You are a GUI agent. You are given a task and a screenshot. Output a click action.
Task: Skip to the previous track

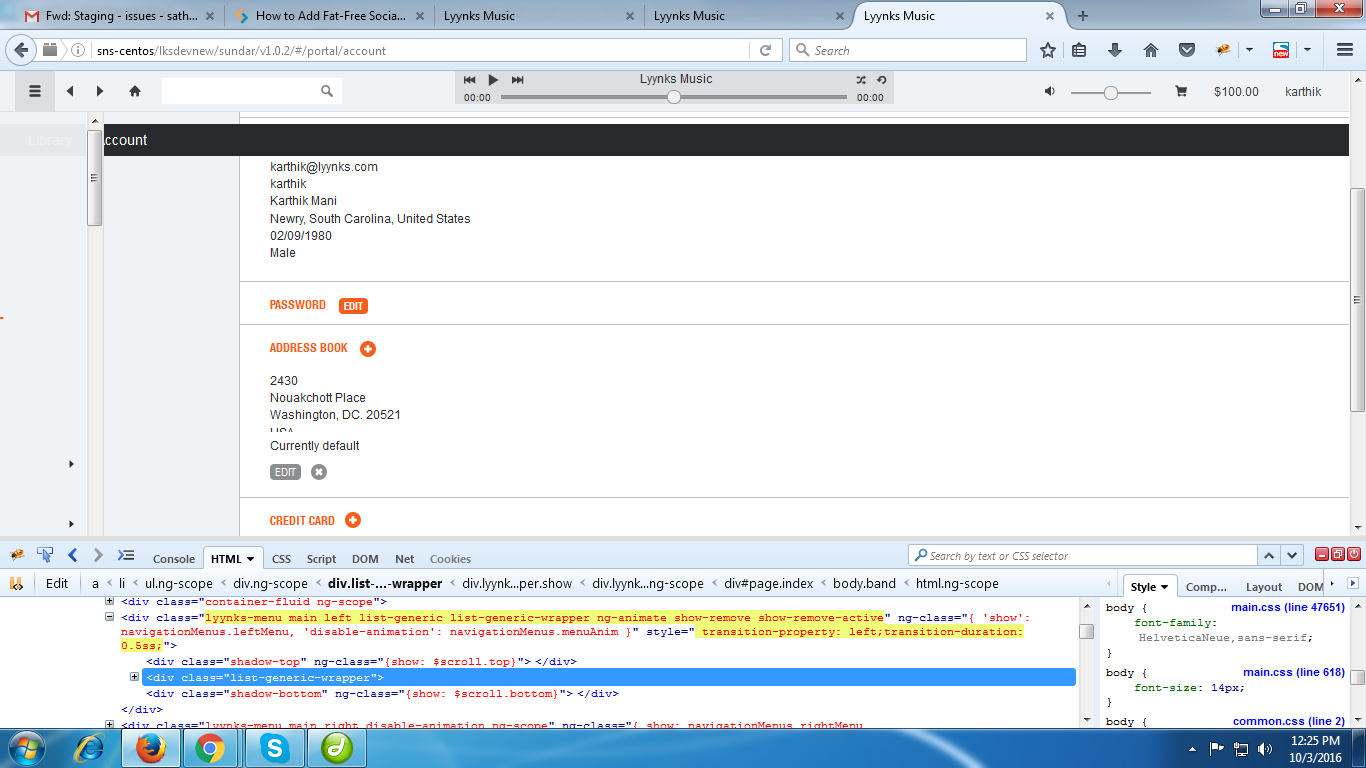point(469,80)
